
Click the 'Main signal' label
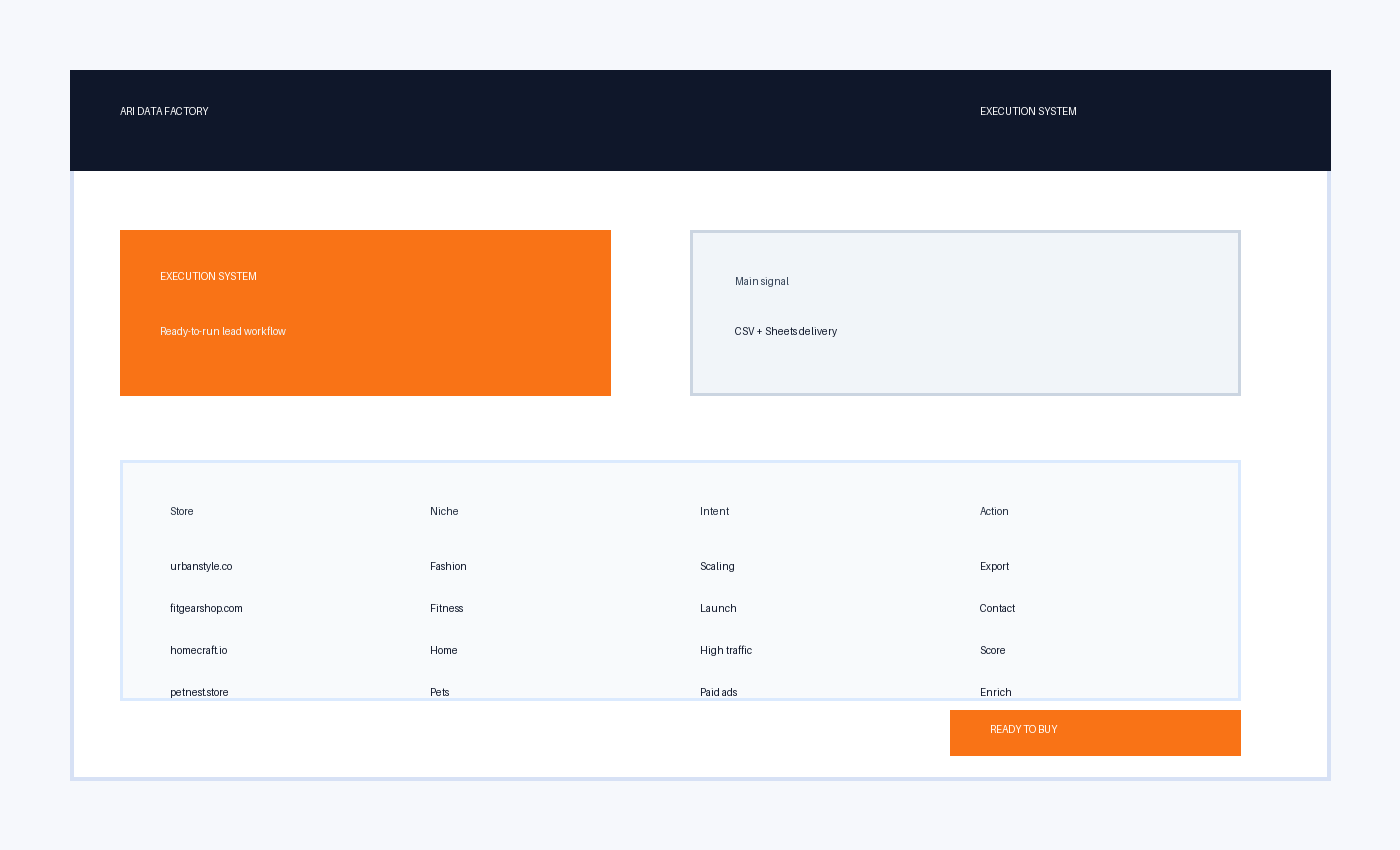762,281
